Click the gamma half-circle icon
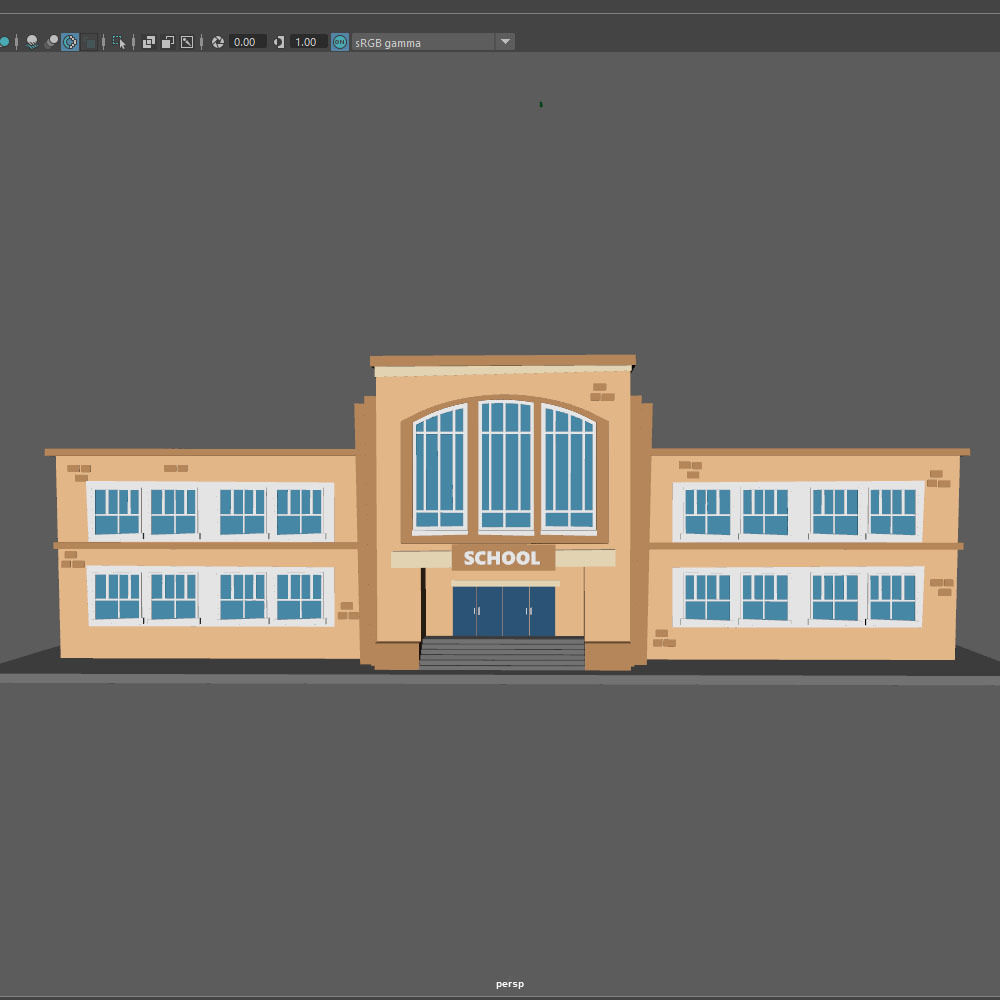 279,42
